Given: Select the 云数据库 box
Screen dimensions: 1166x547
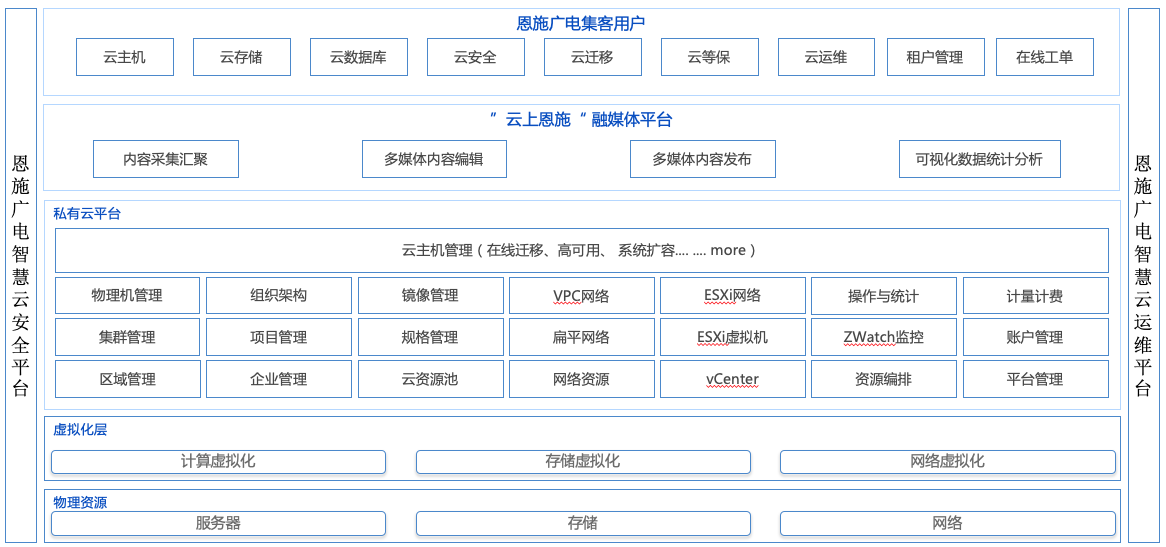Looking at the screenshot, I should pyautogui.click(x=358, y=57).
